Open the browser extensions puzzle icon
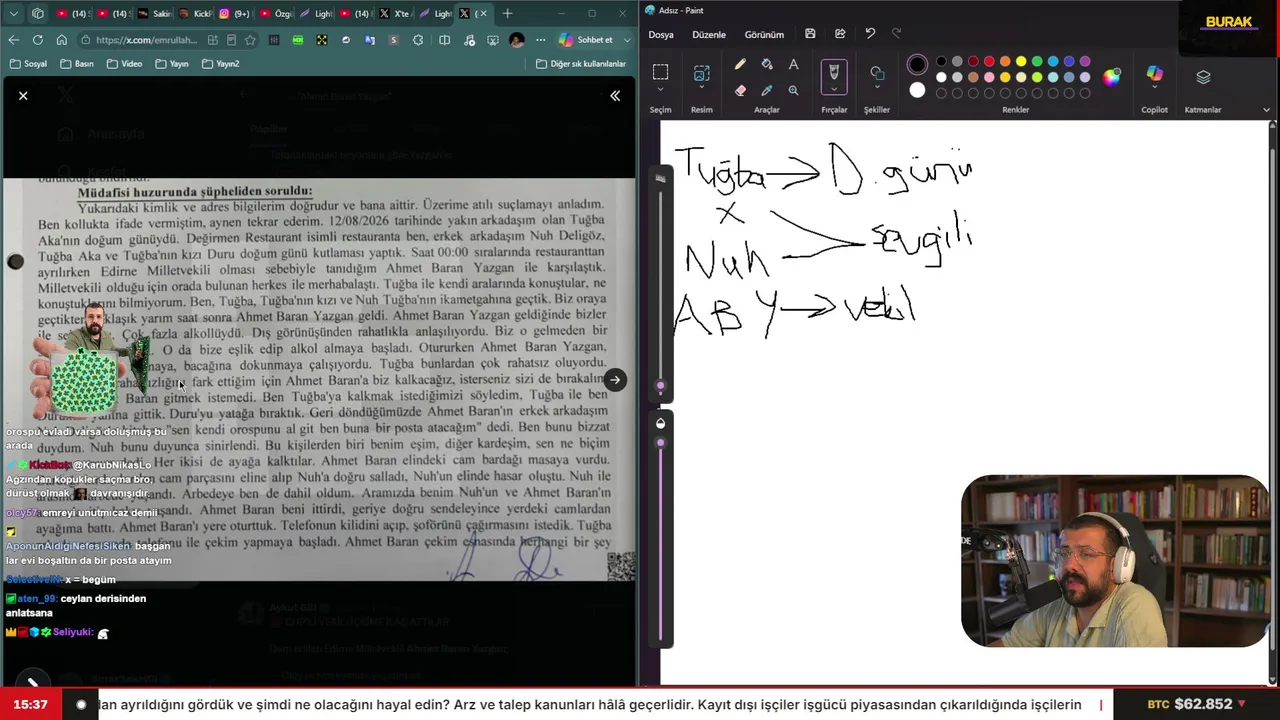 click(418, 40)
